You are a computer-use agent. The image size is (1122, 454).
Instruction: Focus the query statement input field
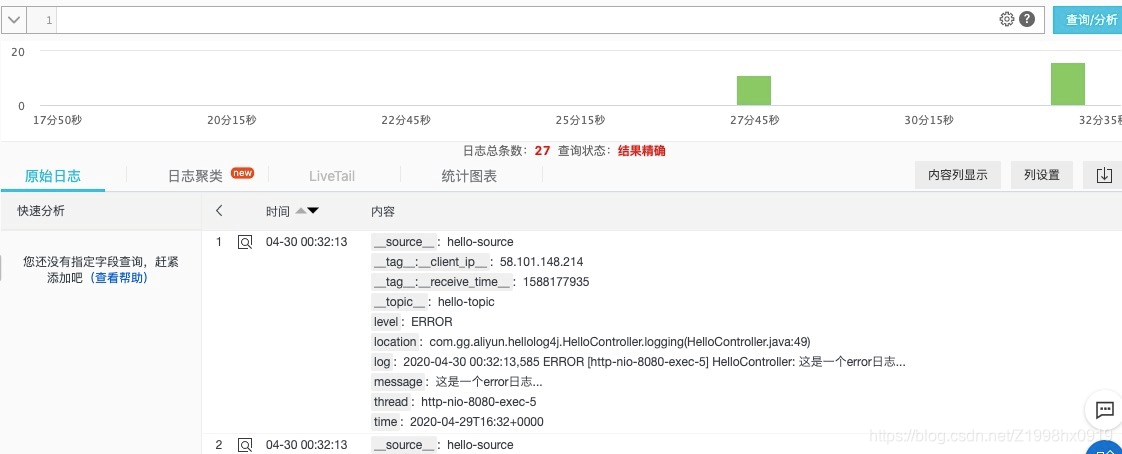tap(526, 20)
